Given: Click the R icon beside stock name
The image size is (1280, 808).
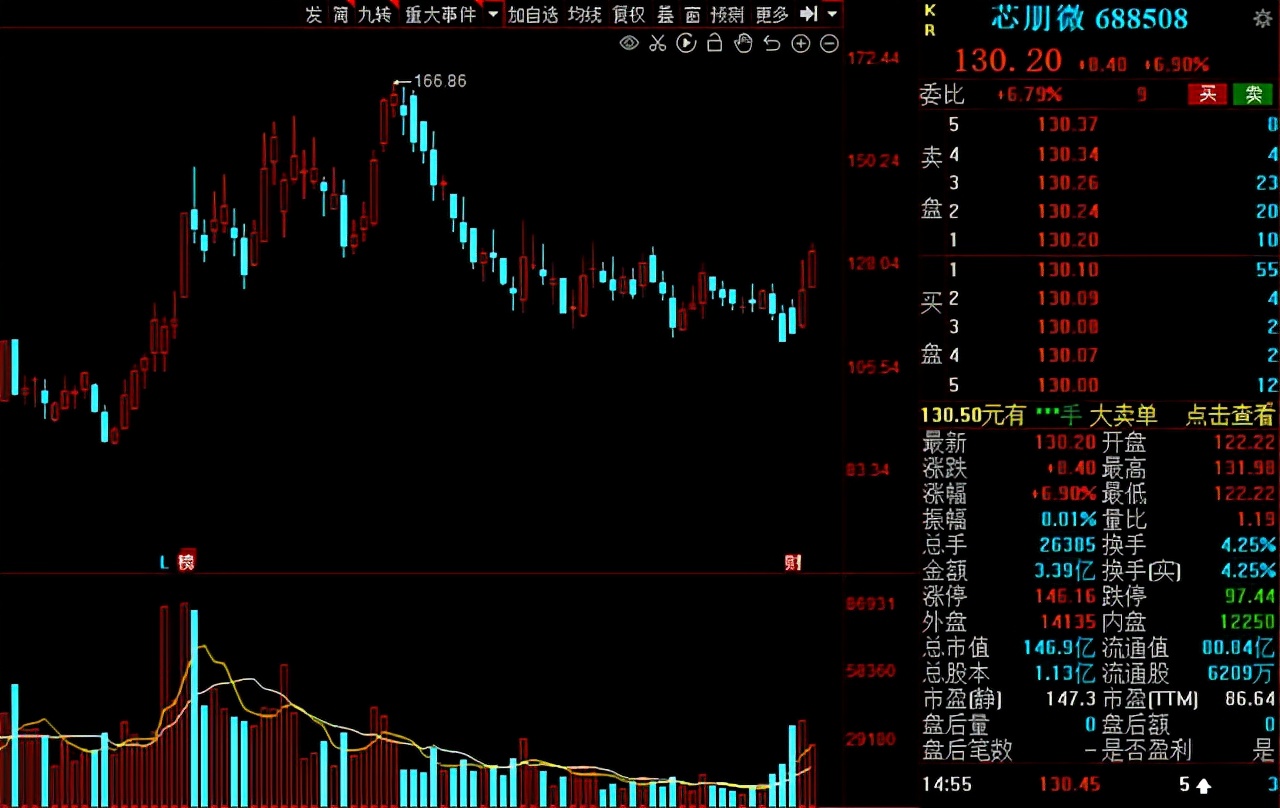Looking at the screenshot, I should click(x=930, y=30).
